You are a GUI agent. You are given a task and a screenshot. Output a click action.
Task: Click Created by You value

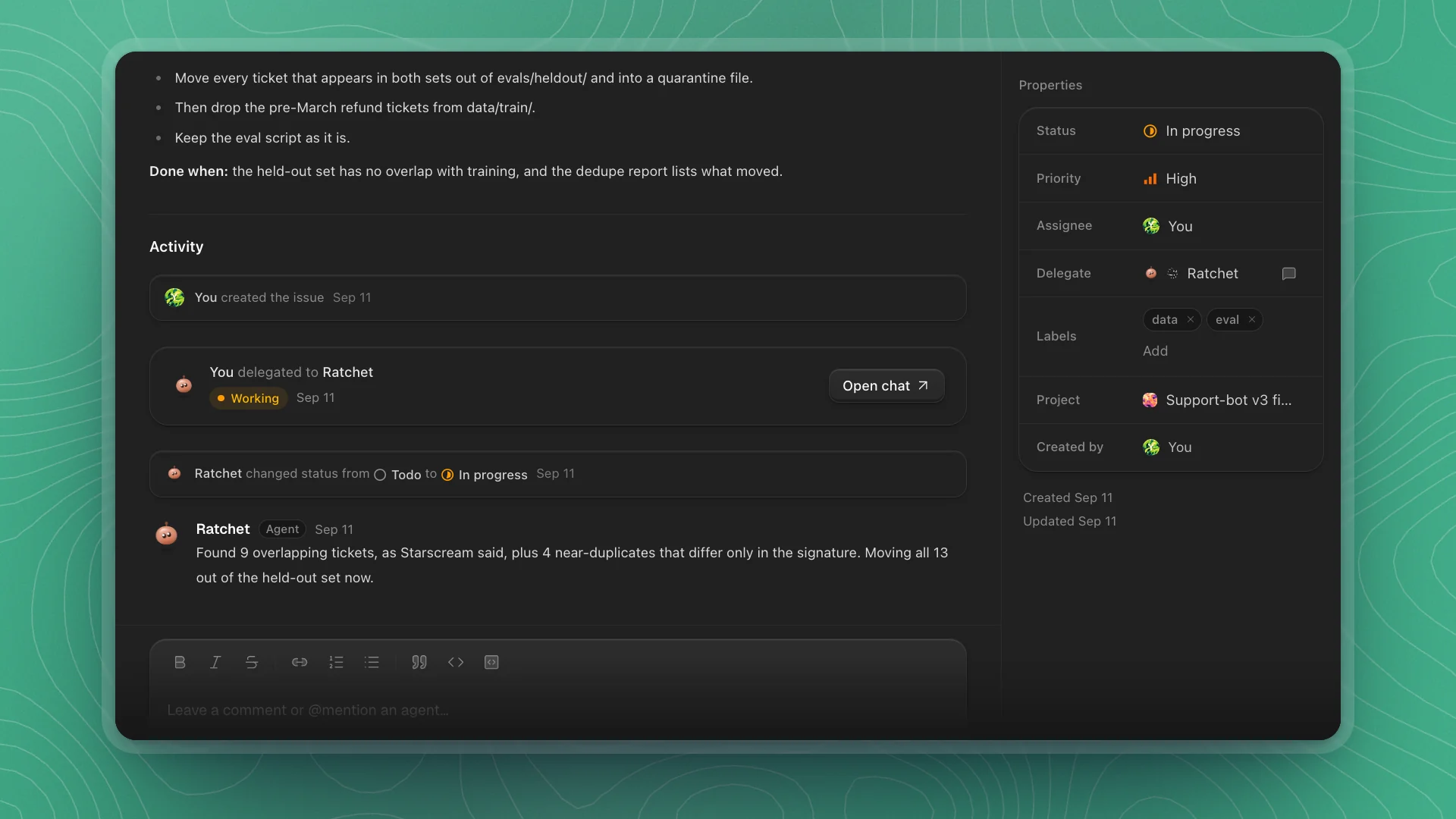(x=1167, y=447)
